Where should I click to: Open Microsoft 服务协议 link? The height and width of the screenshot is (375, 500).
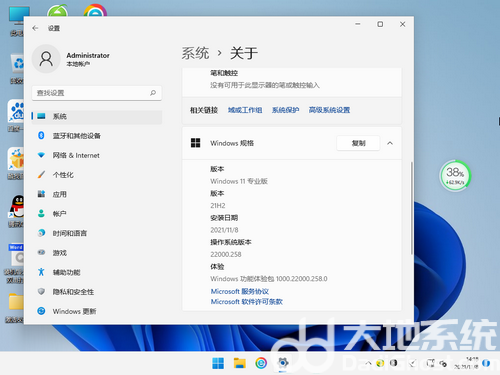coord(240,291)
